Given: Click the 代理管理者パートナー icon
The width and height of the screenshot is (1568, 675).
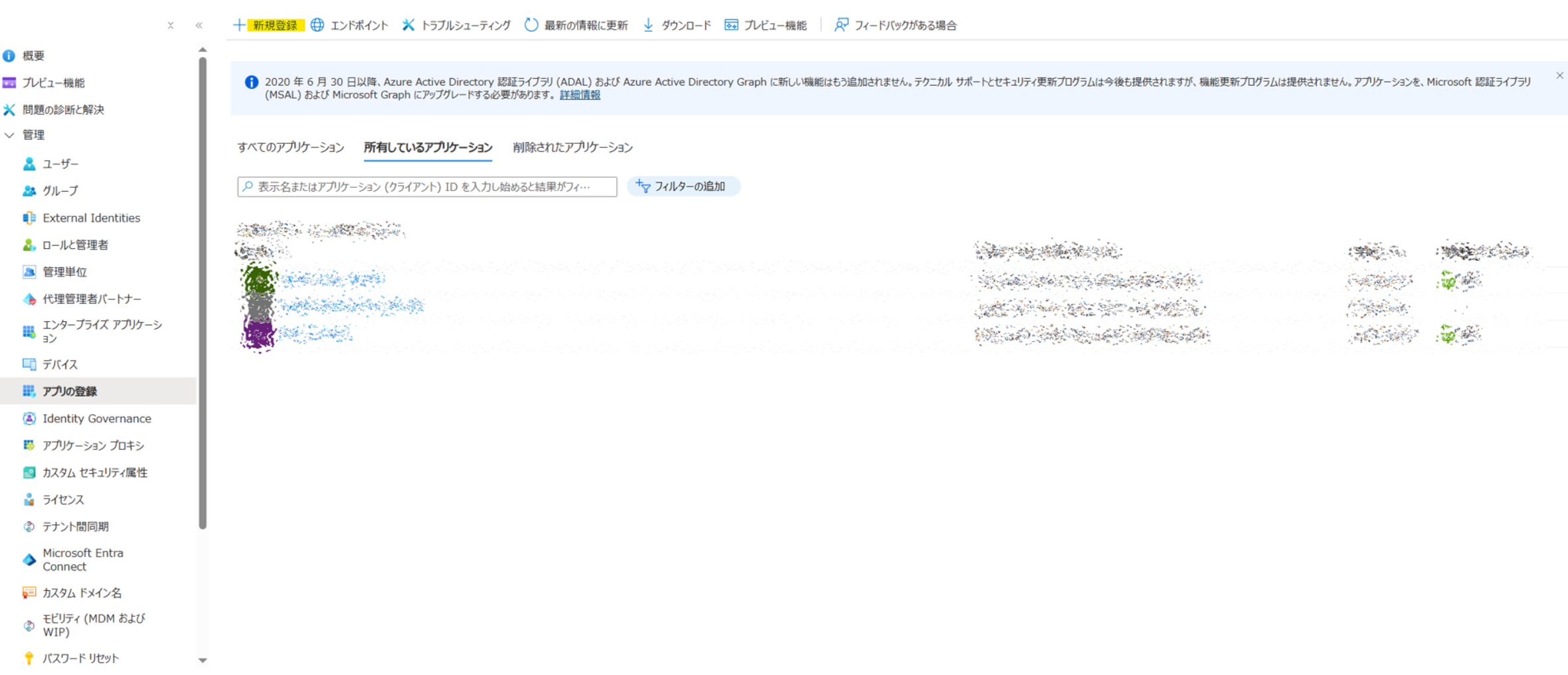Looking at the screenshot, I should pos(29,299).
